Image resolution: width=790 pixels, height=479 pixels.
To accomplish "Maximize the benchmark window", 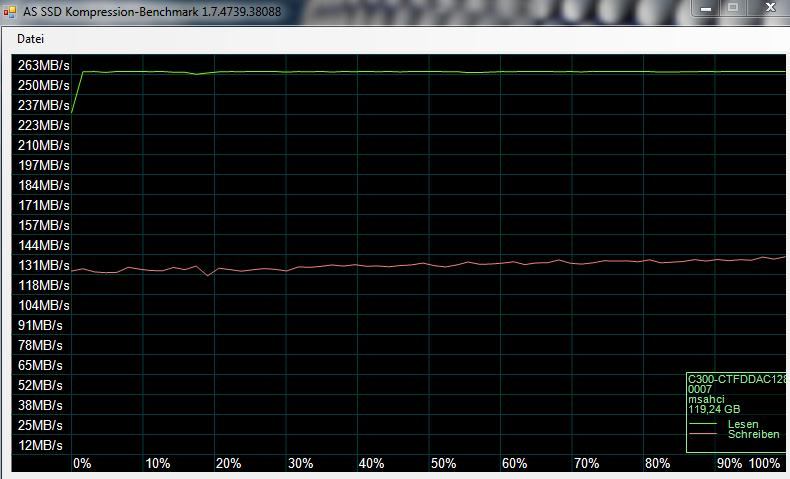I will coord(733,8).
